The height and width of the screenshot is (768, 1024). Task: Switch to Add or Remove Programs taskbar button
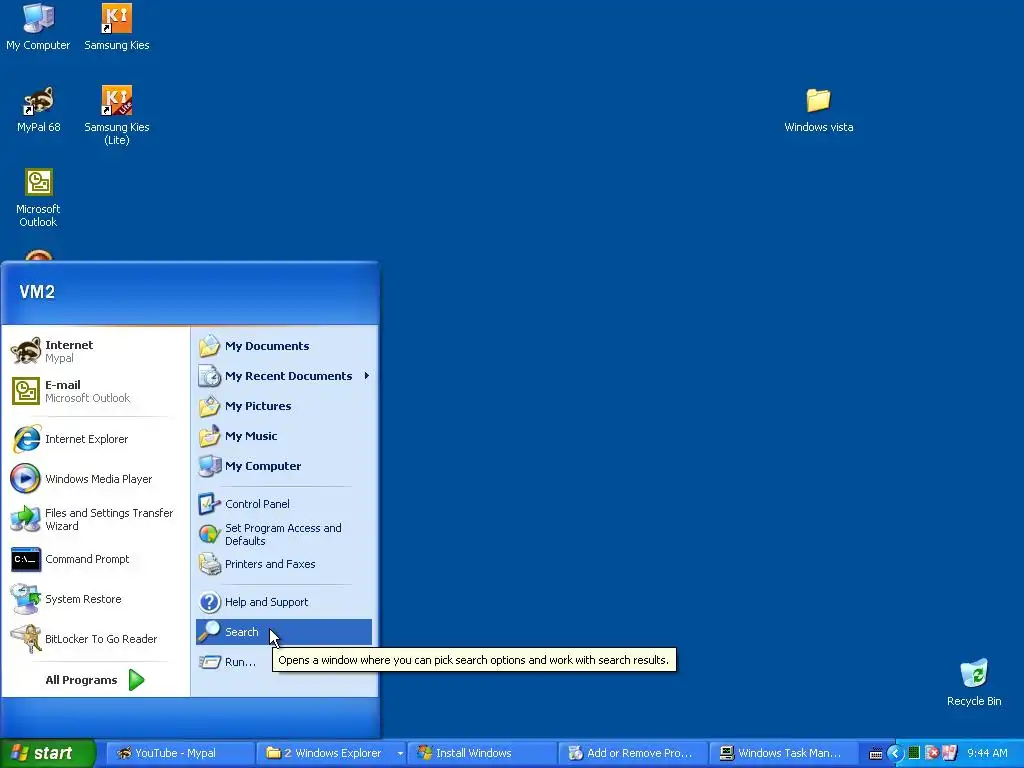[x=632, y=753]
